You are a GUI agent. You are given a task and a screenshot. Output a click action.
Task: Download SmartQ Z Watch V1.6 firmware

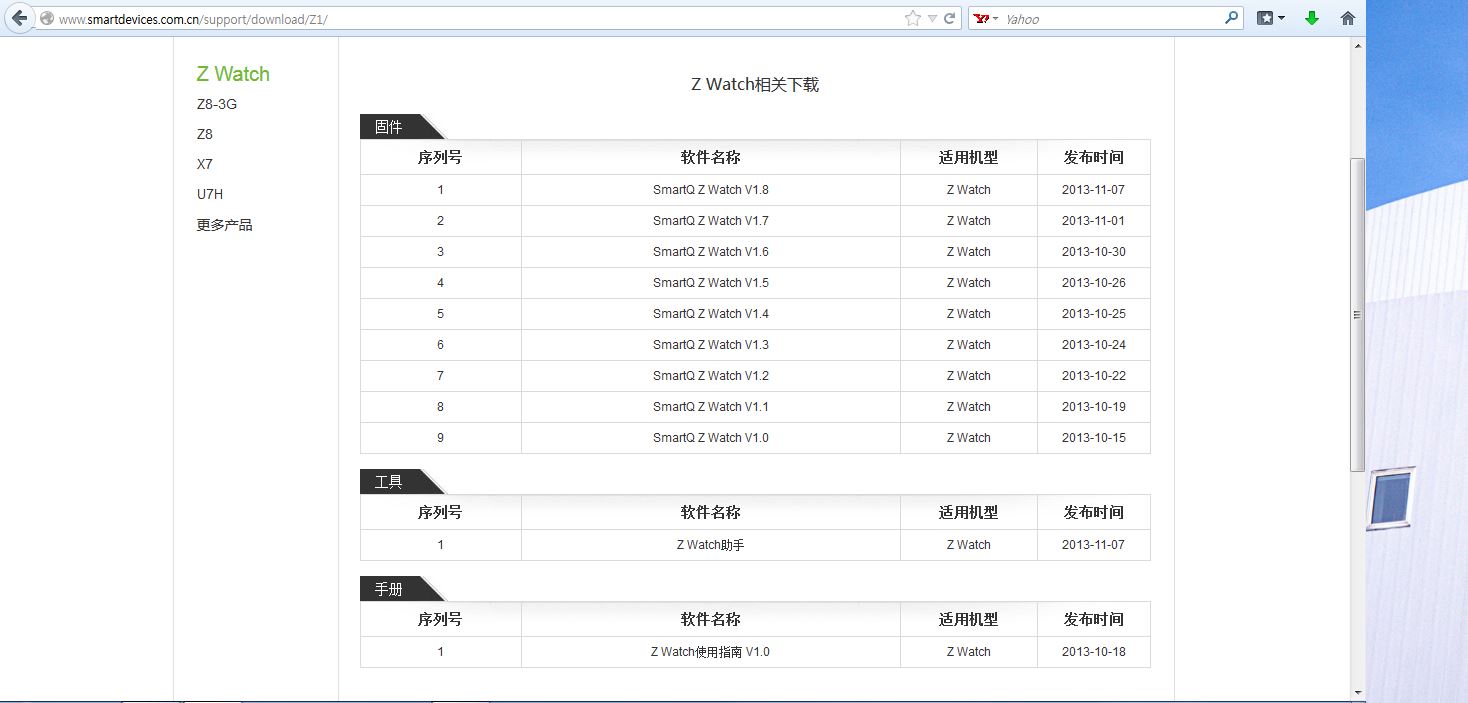coord(711,252)
